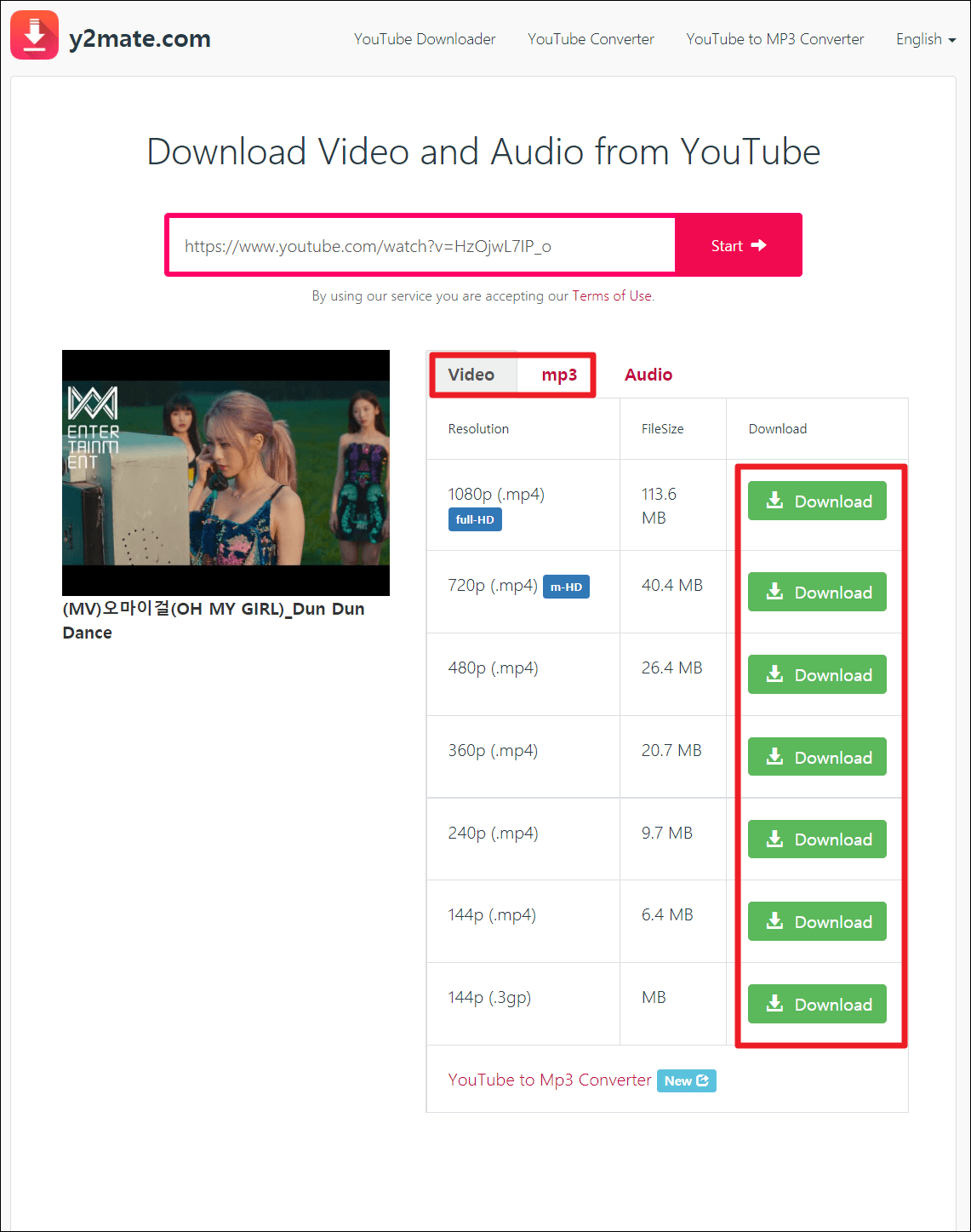Viewport: 971px width, 1232px height.
Task: Expand the English language dropdown
Action: click(x=926, y=39)
